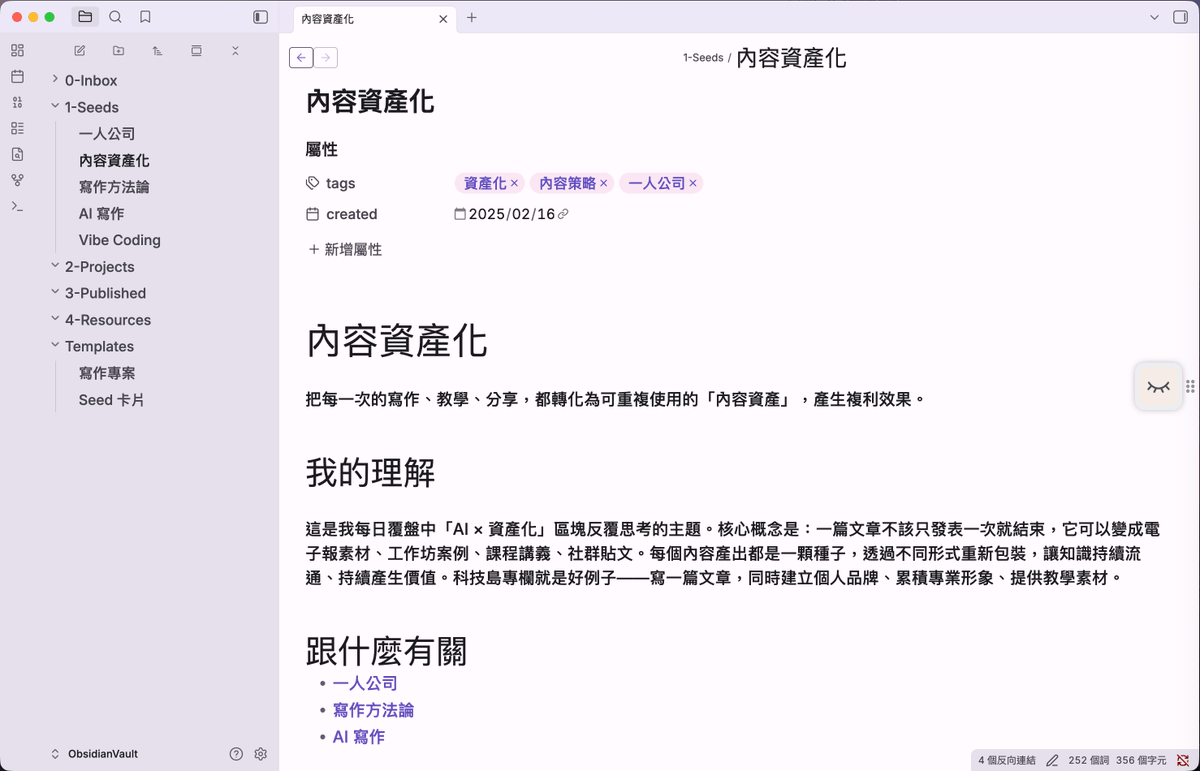This screenshot has height=771, width=1200.
Task: Click the 1-Seeds breadcrumb
Action: pos(703,58)
